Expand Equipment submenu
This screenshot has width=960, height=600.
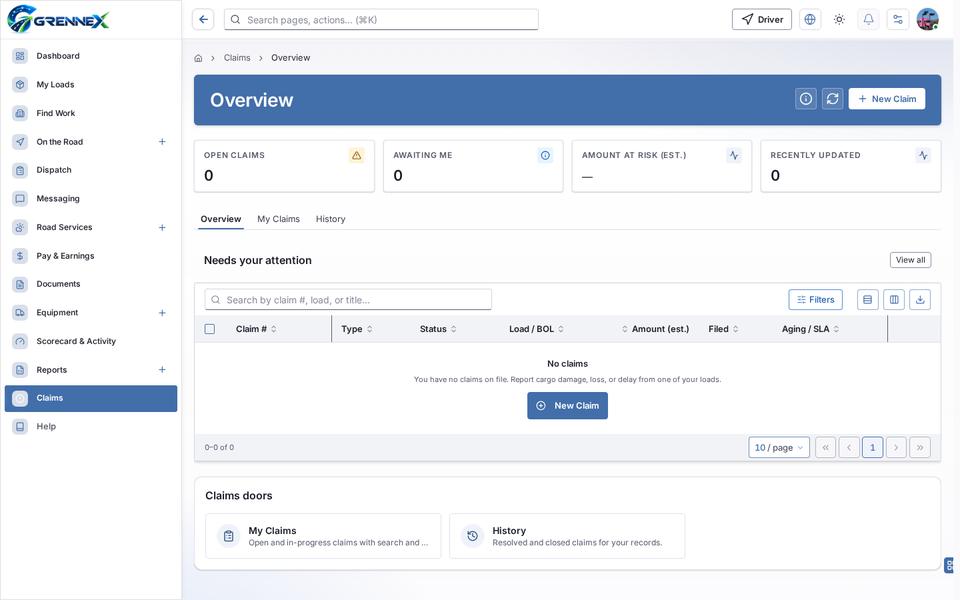162,313
